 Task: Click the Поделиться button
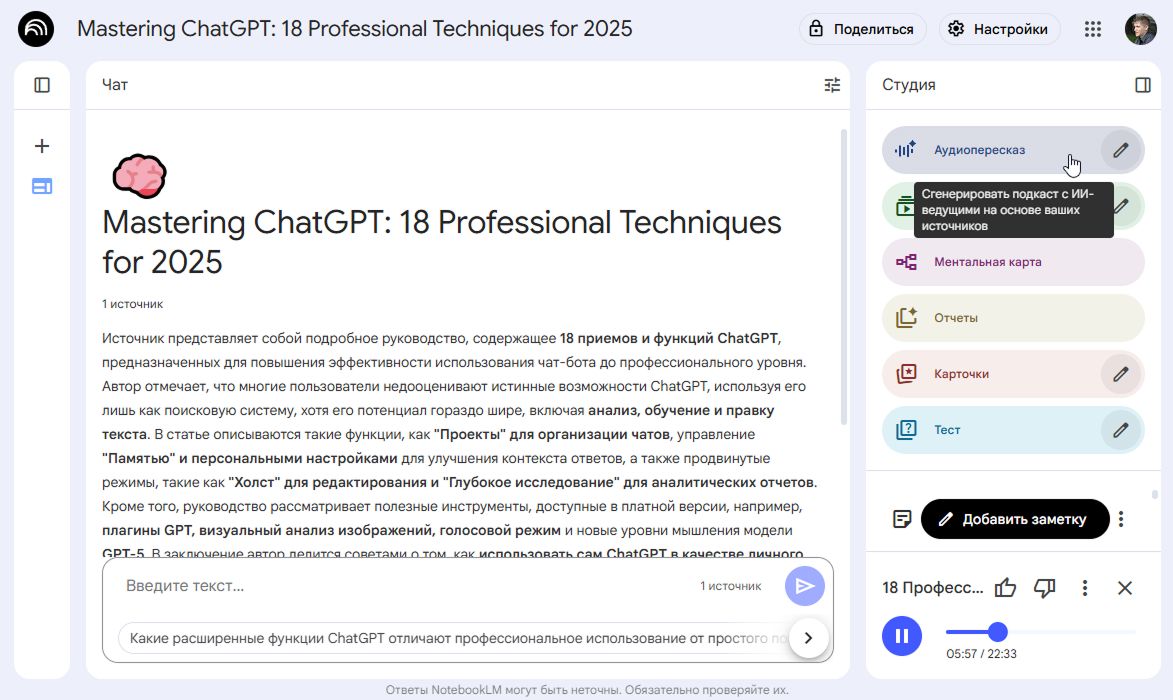862,29
